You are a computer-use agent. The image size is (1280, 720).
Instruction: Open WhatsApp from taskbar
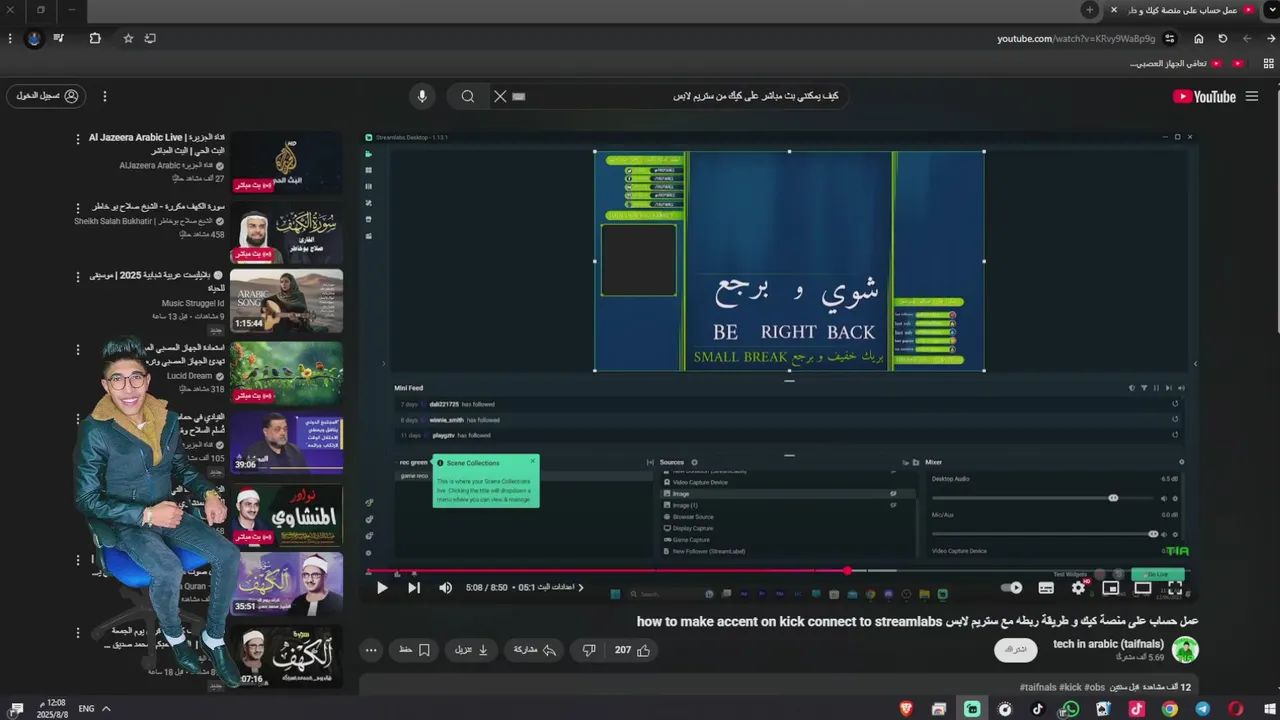coord(1070,709)
